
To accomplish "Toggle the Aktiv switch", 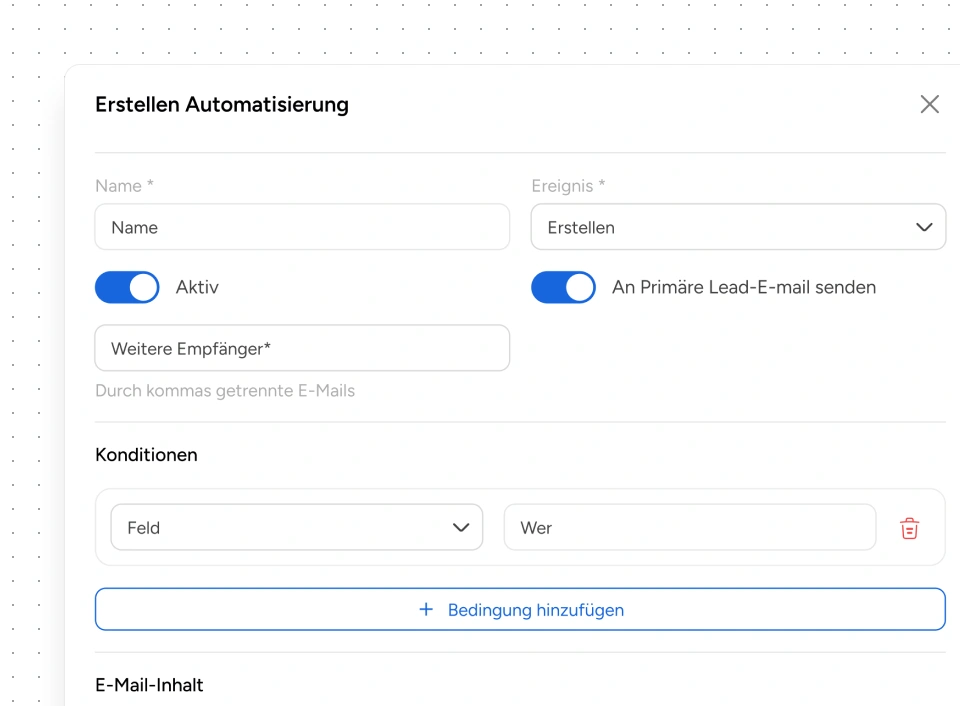I will point(127,287).
